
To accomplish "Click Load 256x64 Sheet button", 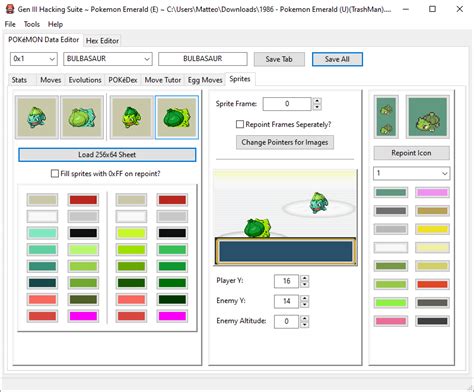I will click(107, 155).
